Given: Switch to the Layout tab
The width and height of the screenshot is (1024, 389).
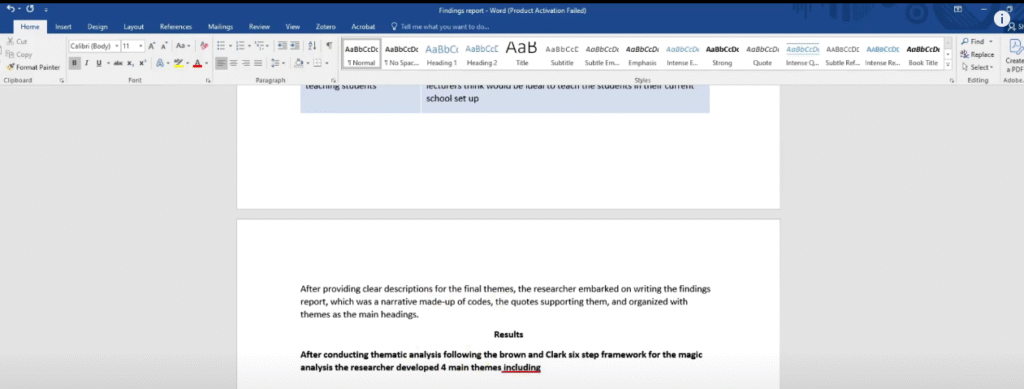Looking at the screenshot, I should 134,27.
